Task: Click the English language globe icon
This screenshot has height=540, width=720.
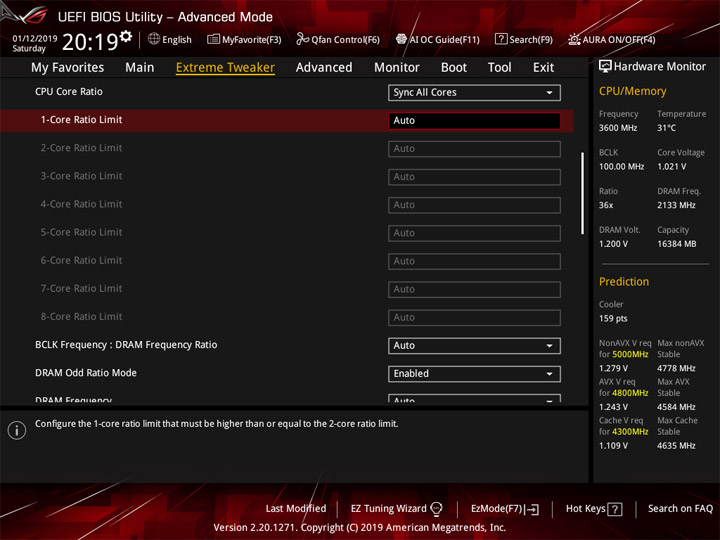Action: [154, 39]
